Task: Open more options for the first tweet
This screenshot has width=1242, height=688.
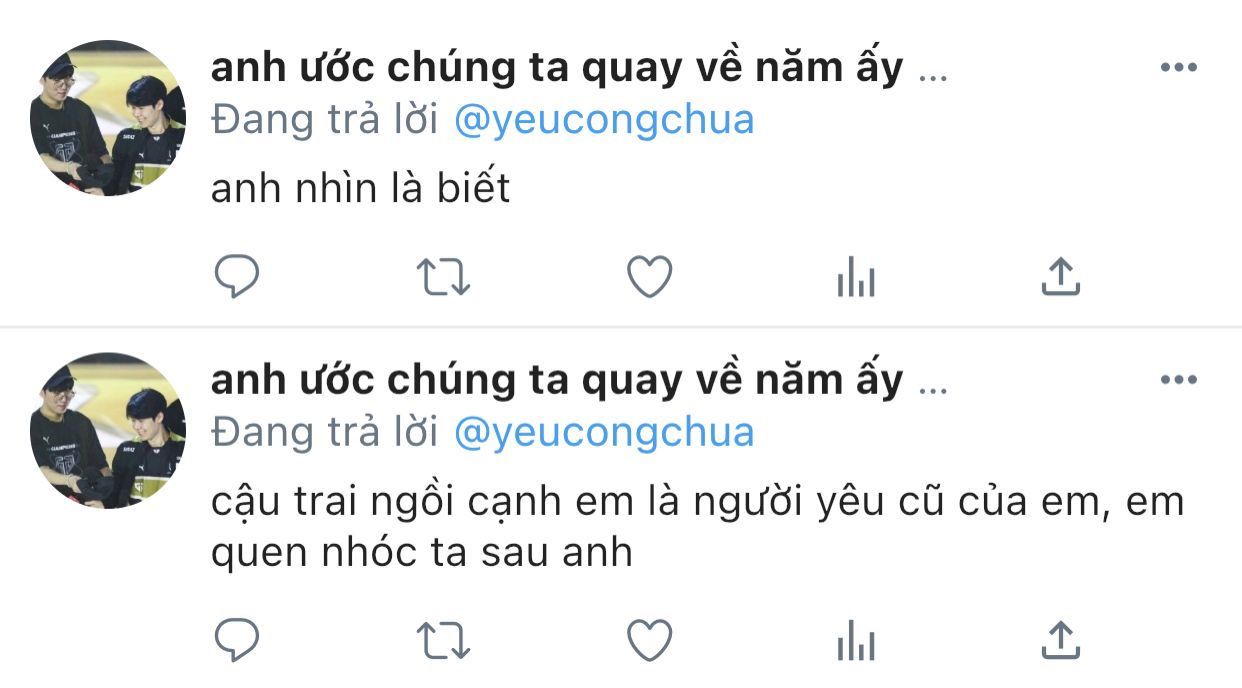Action: [1178, 68]
